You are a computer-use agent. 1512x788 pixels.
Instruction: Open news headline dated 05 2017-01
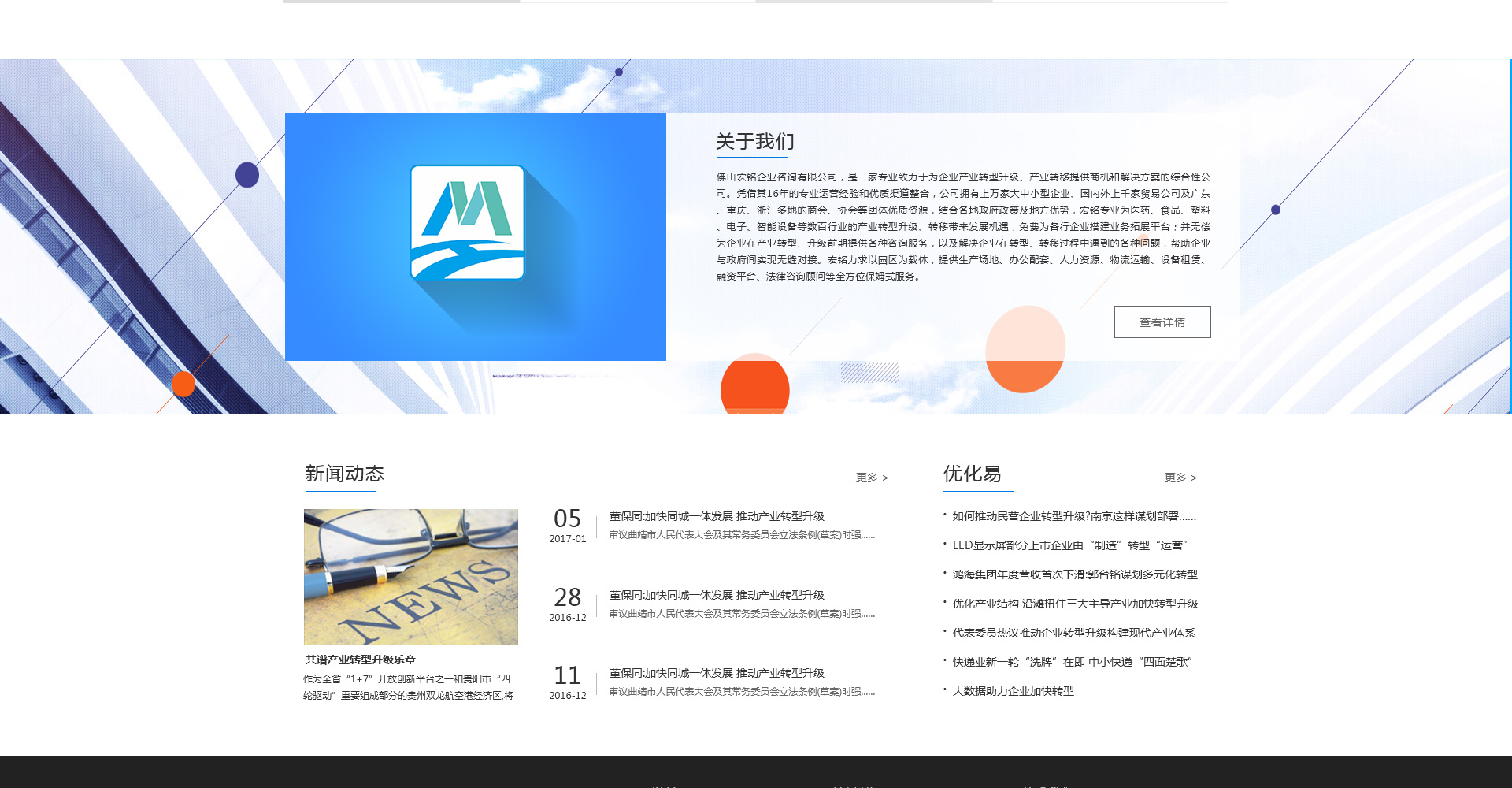point(716,516)
